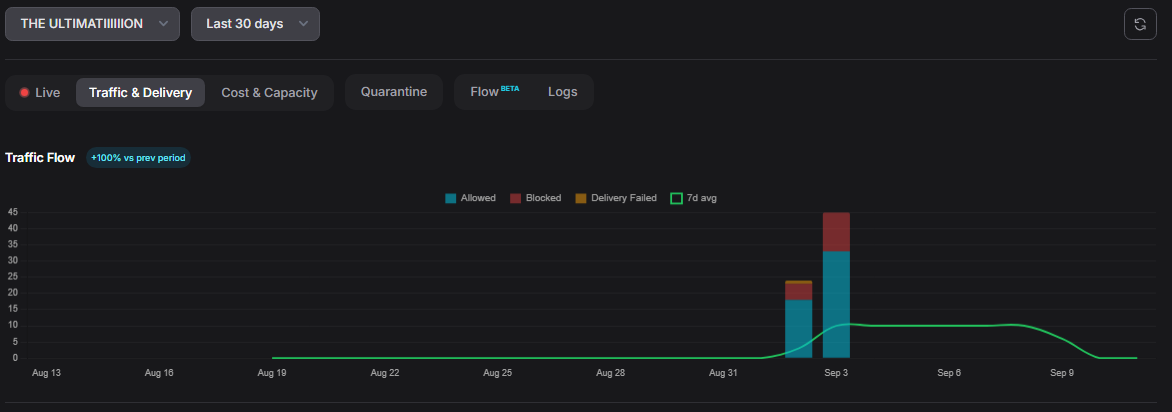Screen dimensions: 1172x412
Task: Click the shorter bar's blue Allowed segment
Action: [x=798, y=329]
